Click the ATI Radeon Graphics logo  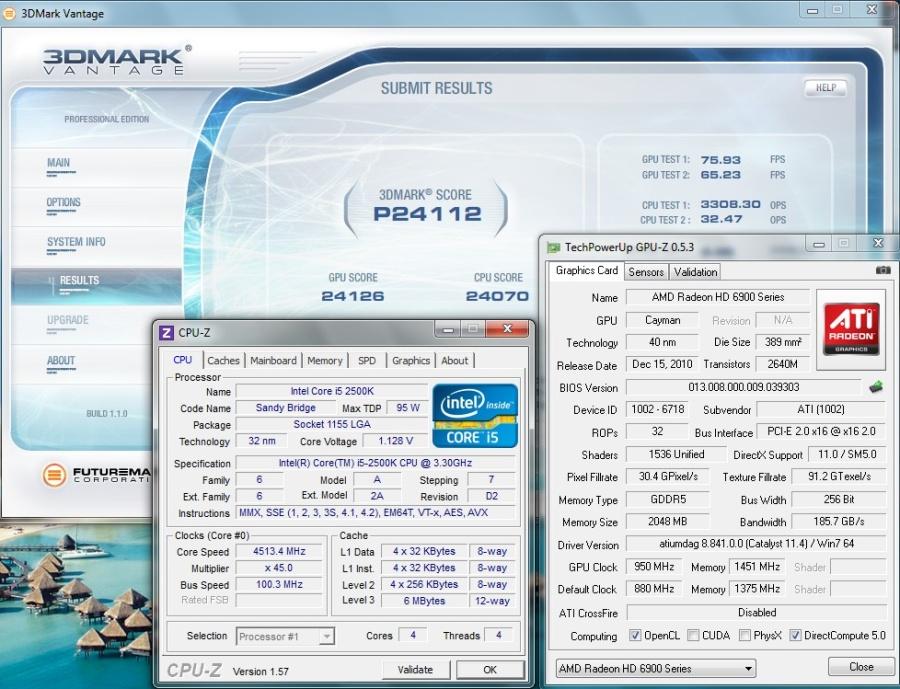coord(851,329)
